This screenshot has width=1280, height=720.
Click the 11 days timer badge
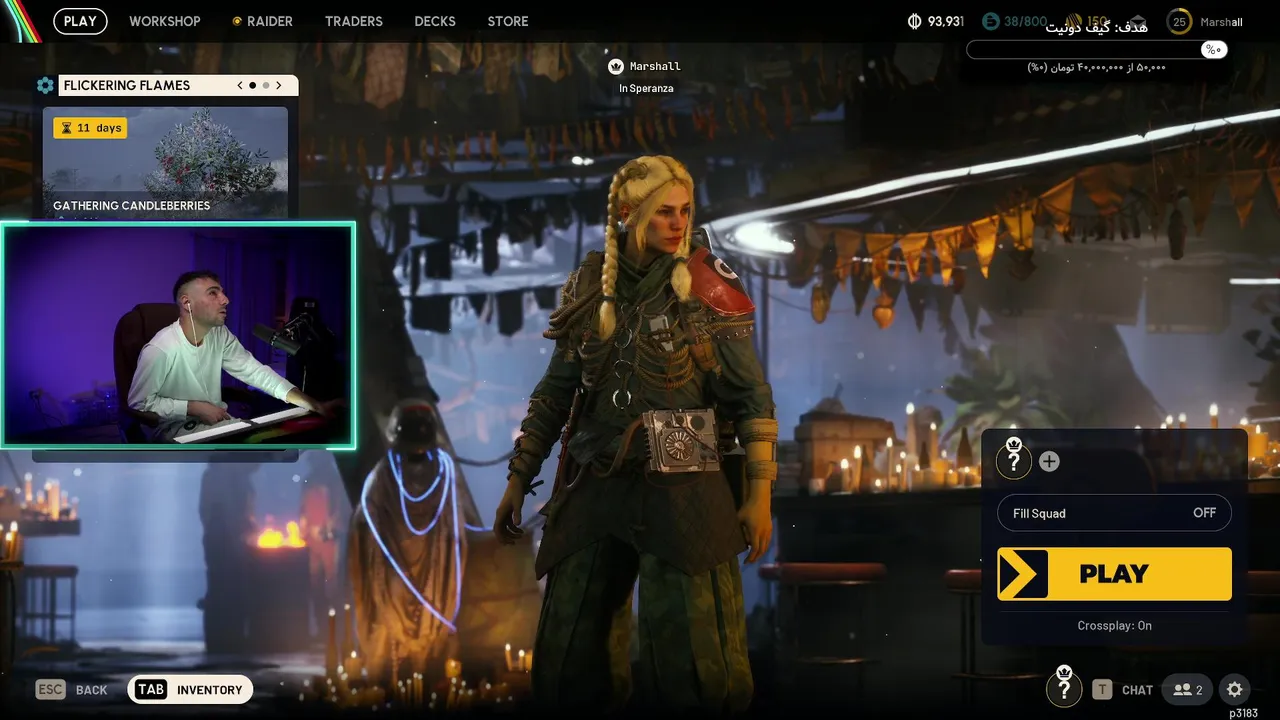tap(90, 128)
